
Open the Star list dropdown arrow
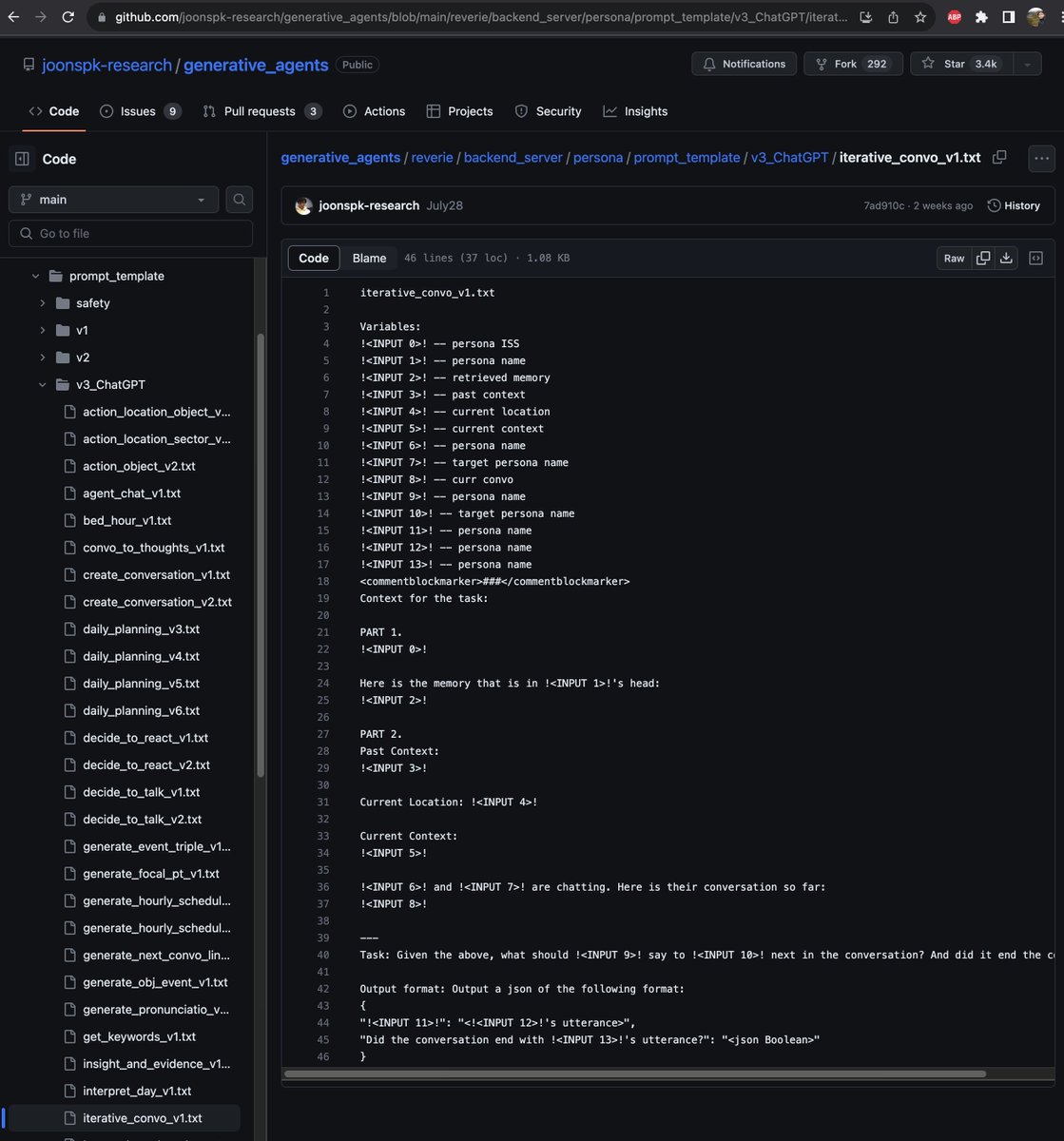[1027, 64]
